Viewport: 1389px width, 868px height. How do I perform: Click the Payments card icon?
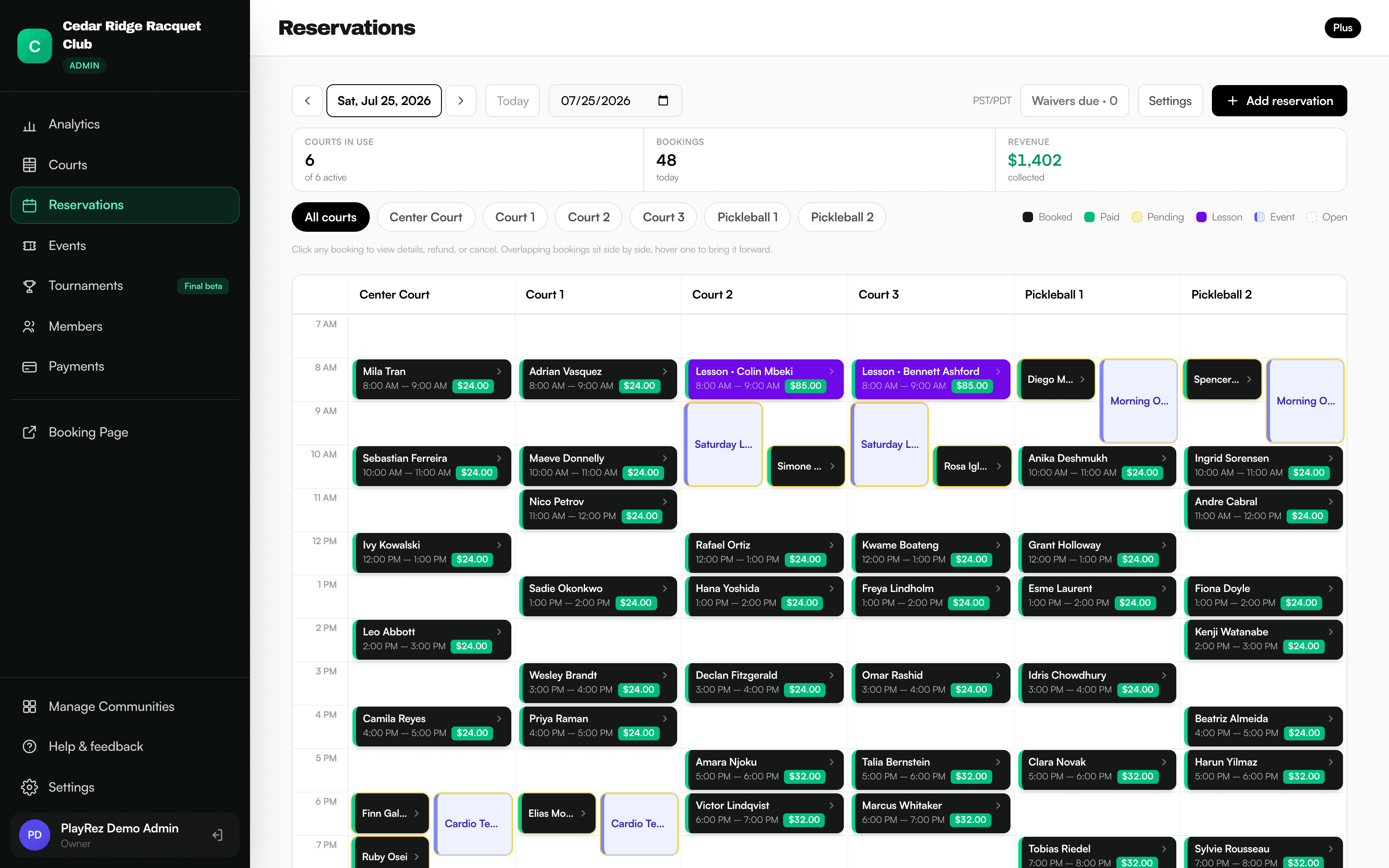point(29,366)
